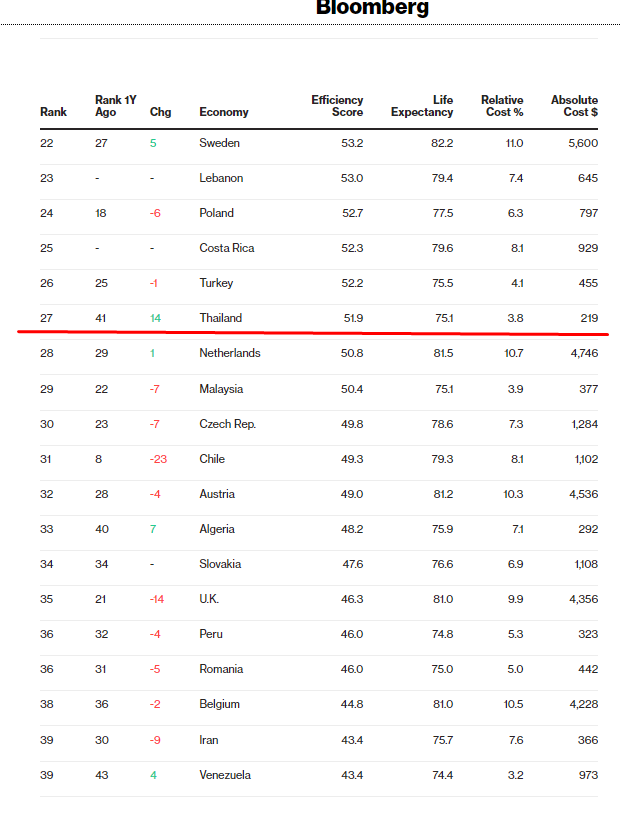Image resolution: width=621 pixels, height=830 pixels.
Task: Click the Life Expectancy column header
Action: (x=422, y=106)
